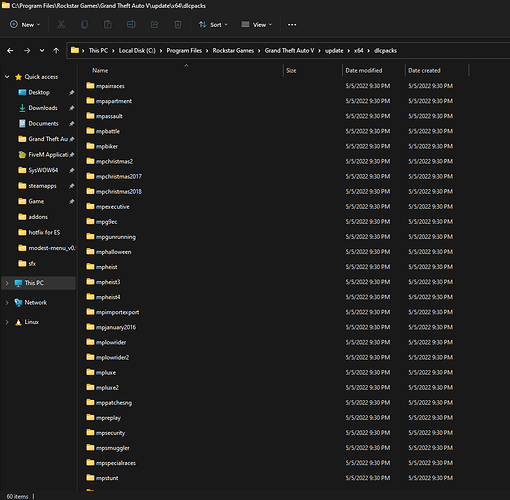Go forward with the Forward arrow
Image resolution: width=510 pixels, height=500 pixels.
(x=27, y=51)
